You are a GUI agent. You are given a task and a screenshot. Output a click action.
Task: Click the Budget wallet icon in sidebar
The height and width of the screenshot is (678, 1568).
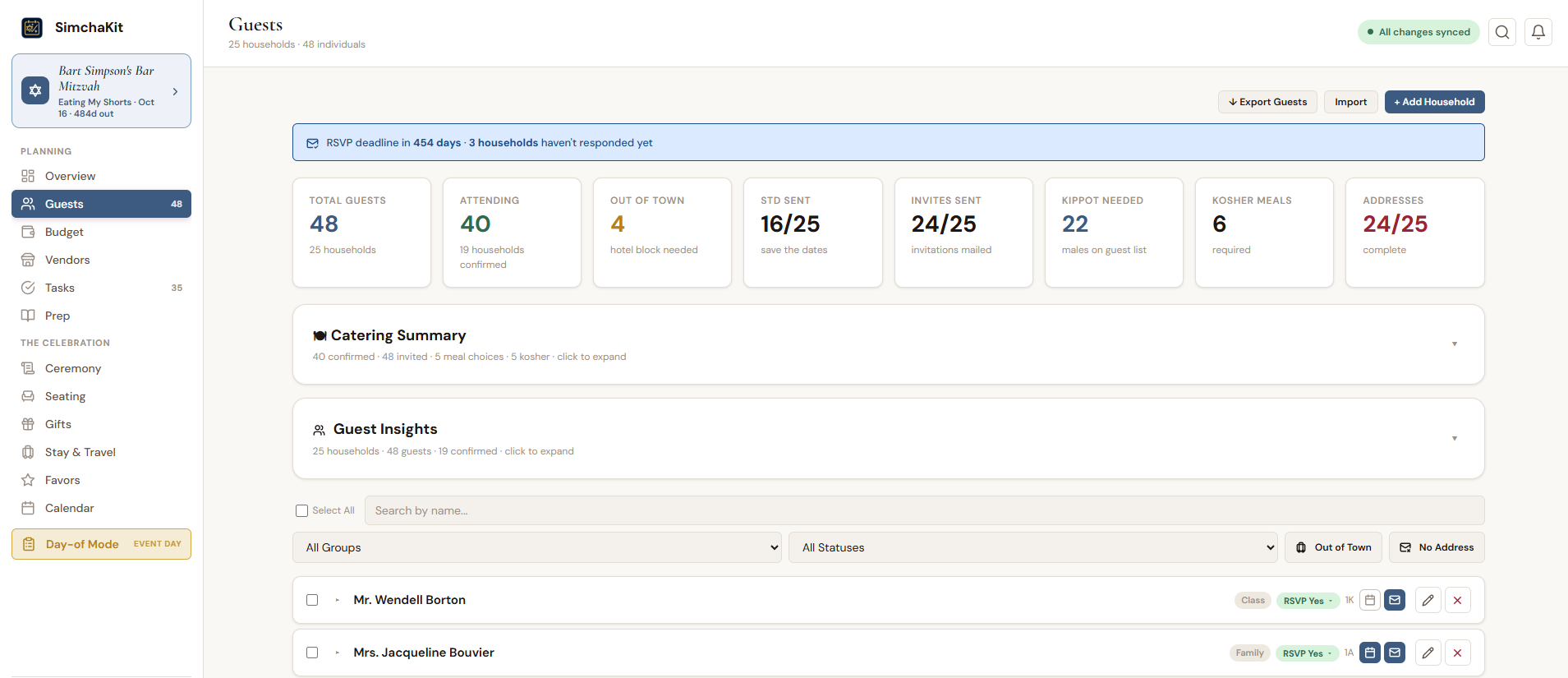[x=28, y=232]
